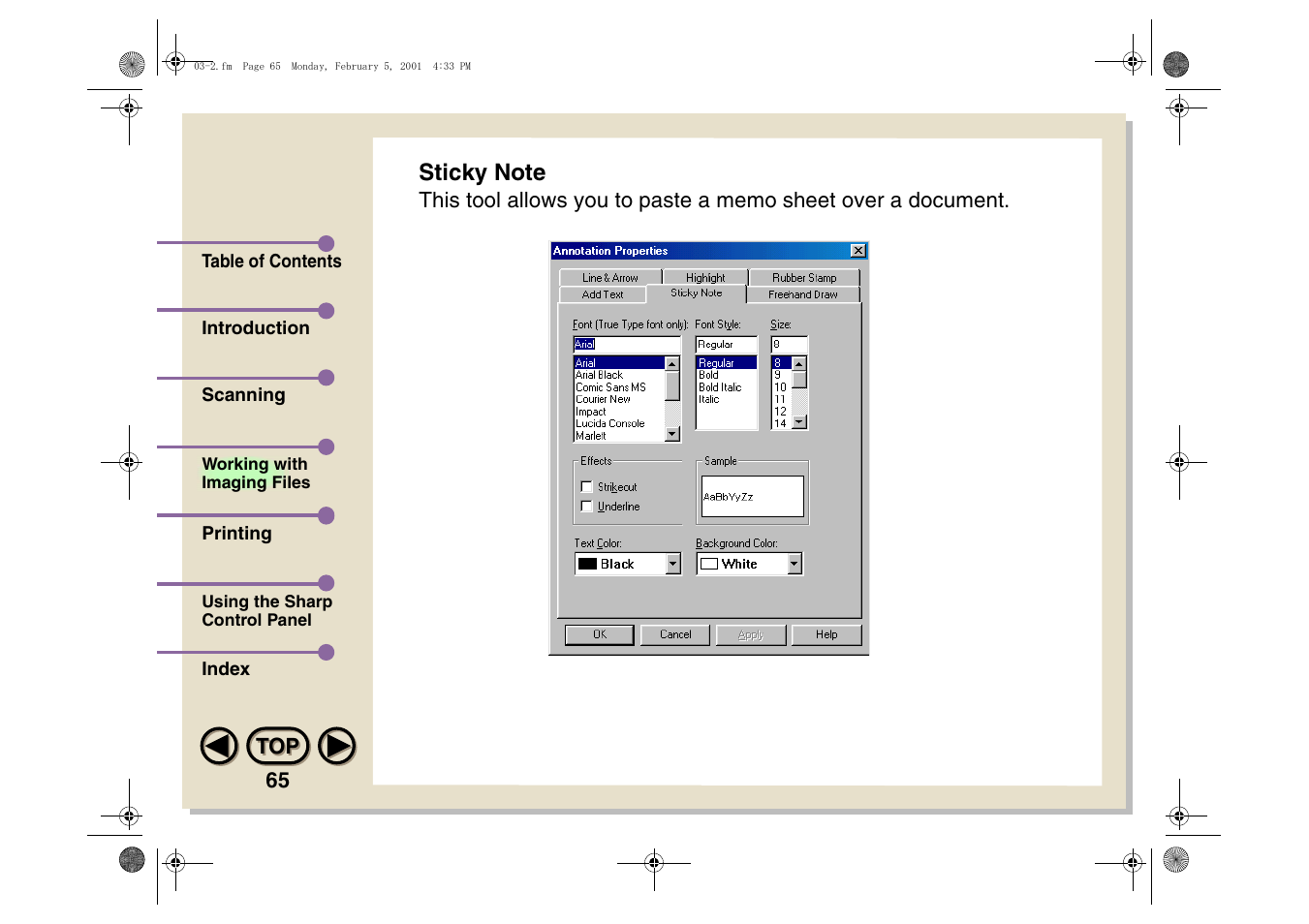
Task: Go to the Introduction section
Action: [x=256, y=328]
